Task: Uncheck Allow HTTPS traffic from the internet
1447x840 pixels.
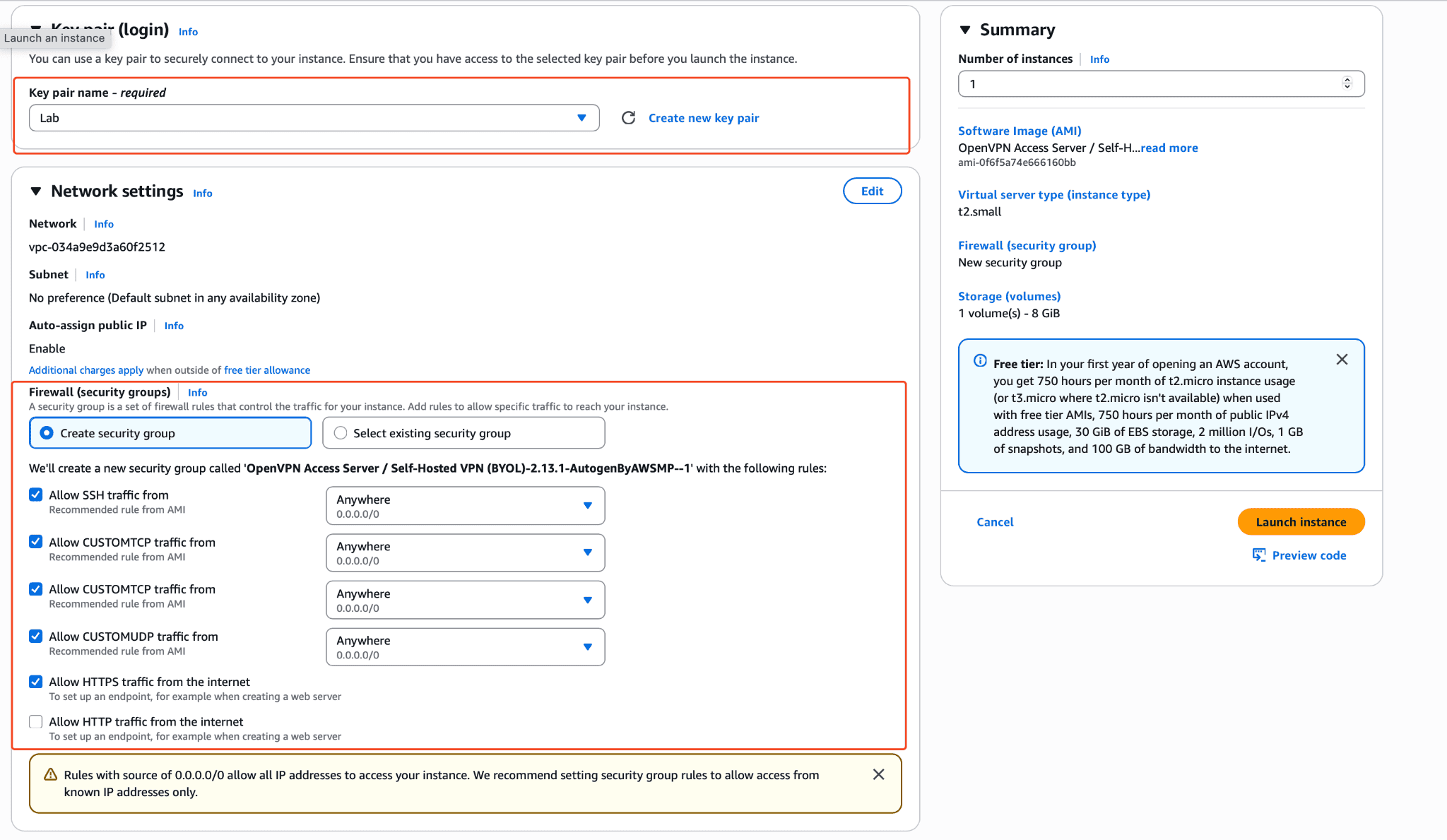Action: (x=36, y=682)
